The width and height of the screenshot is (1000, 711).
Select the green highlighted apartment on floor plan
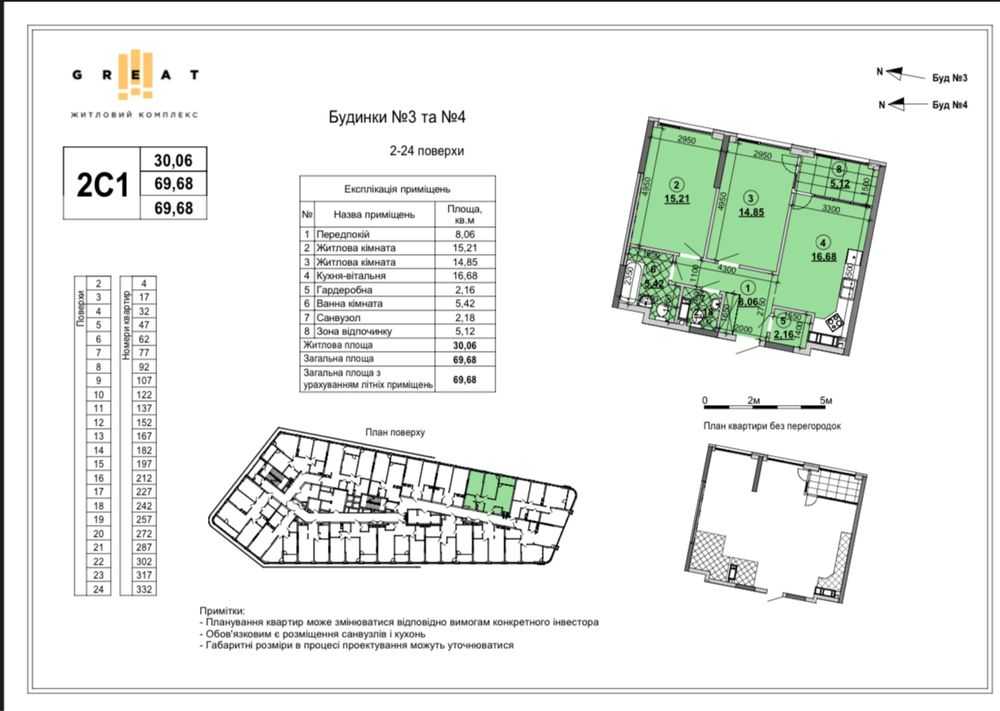(490, 490)
